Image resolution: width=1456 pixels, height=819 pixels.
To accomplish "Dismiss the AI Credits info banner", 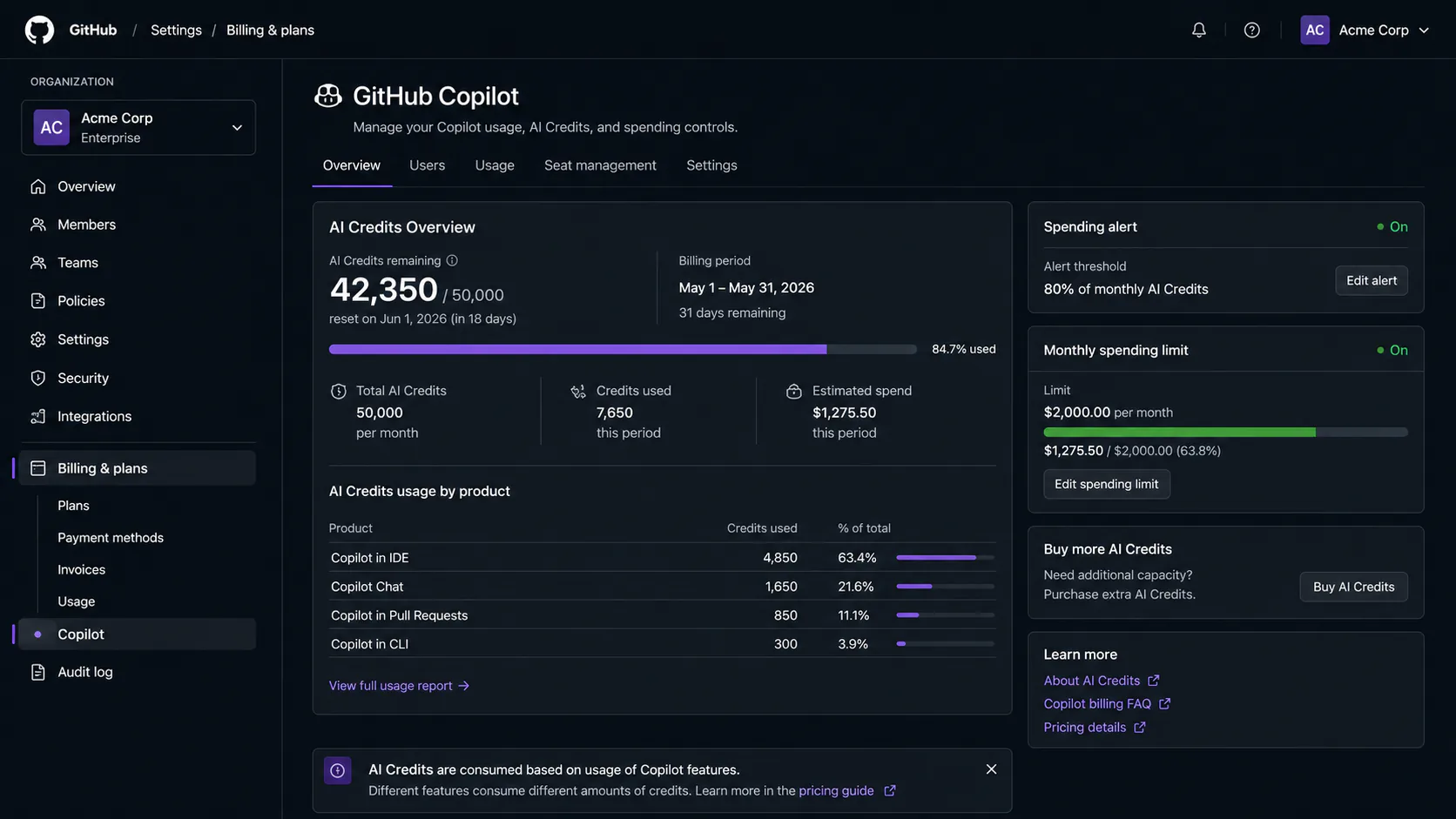I will [x=991, y=769].
